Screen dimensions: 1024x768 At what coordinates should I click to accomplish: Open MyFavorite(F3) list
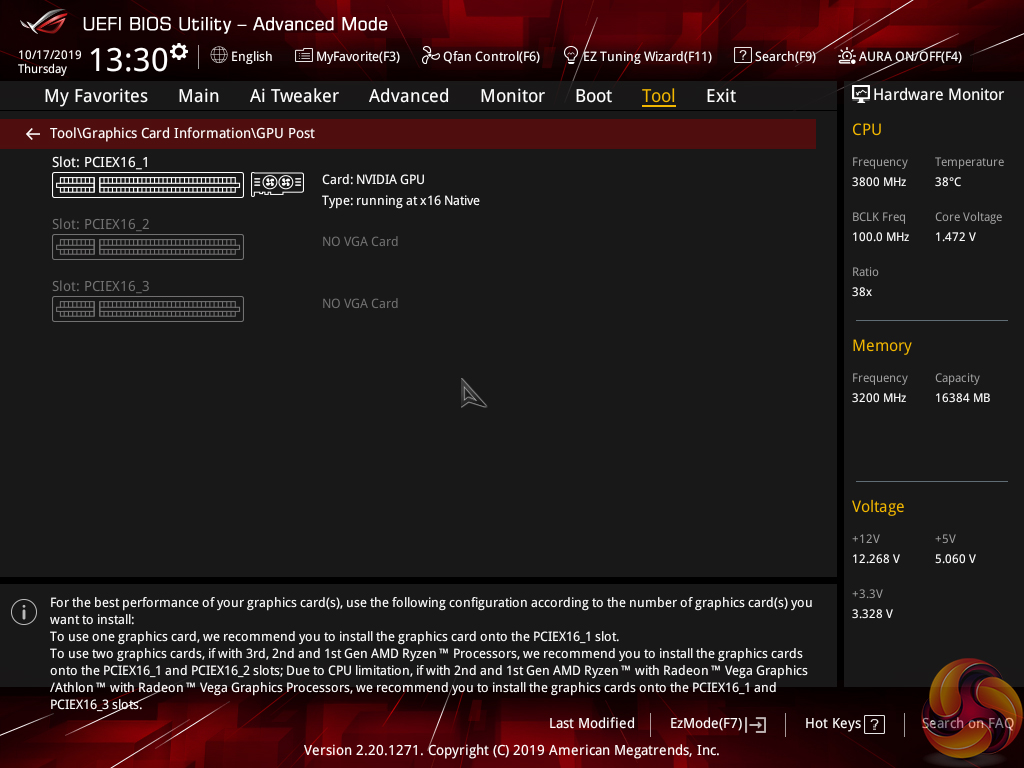tap(347, 56)
